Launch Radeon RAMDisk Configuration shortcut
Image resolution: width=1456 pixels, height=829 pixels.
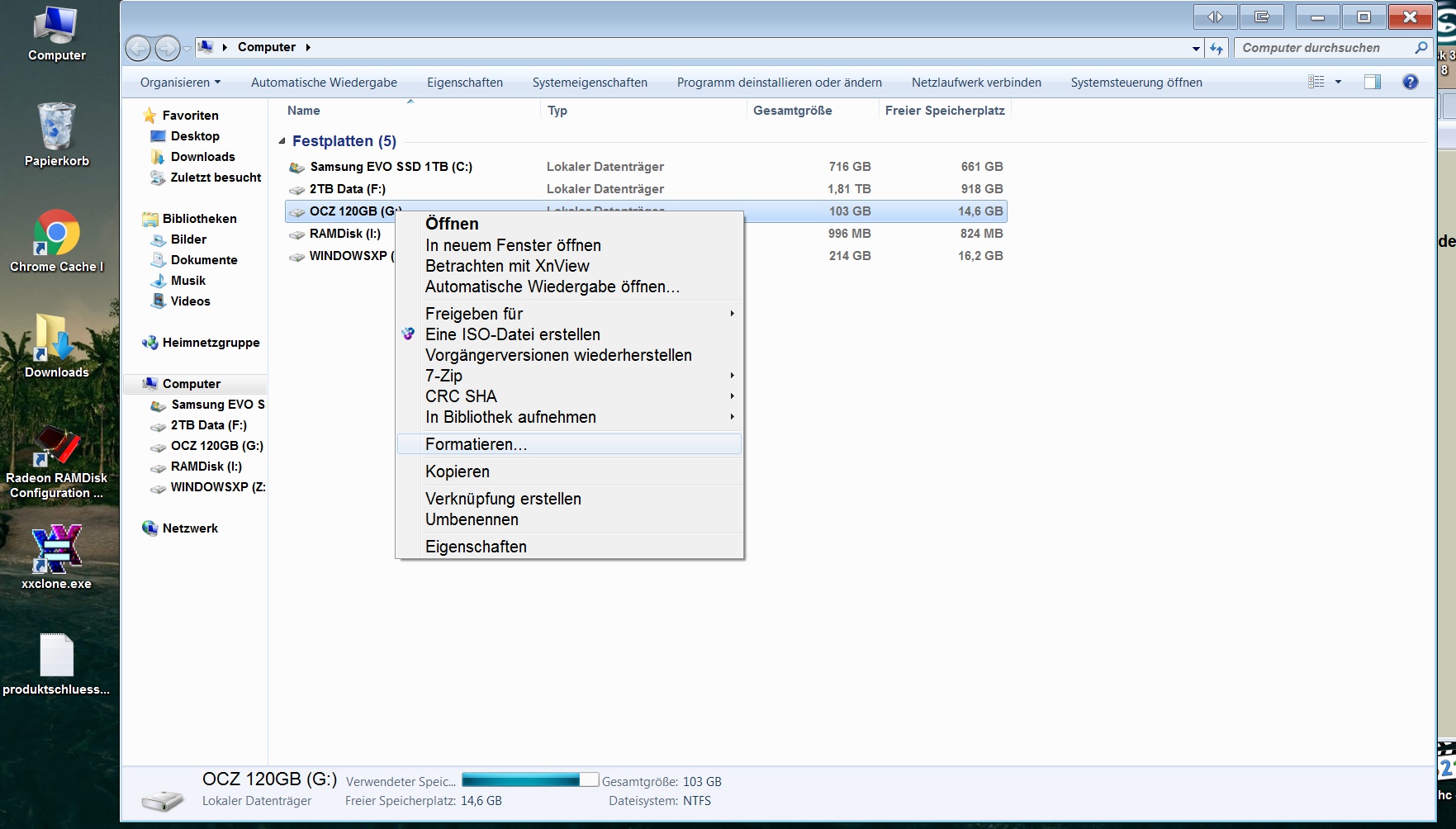pyautogui.click(x=56, y=462)
